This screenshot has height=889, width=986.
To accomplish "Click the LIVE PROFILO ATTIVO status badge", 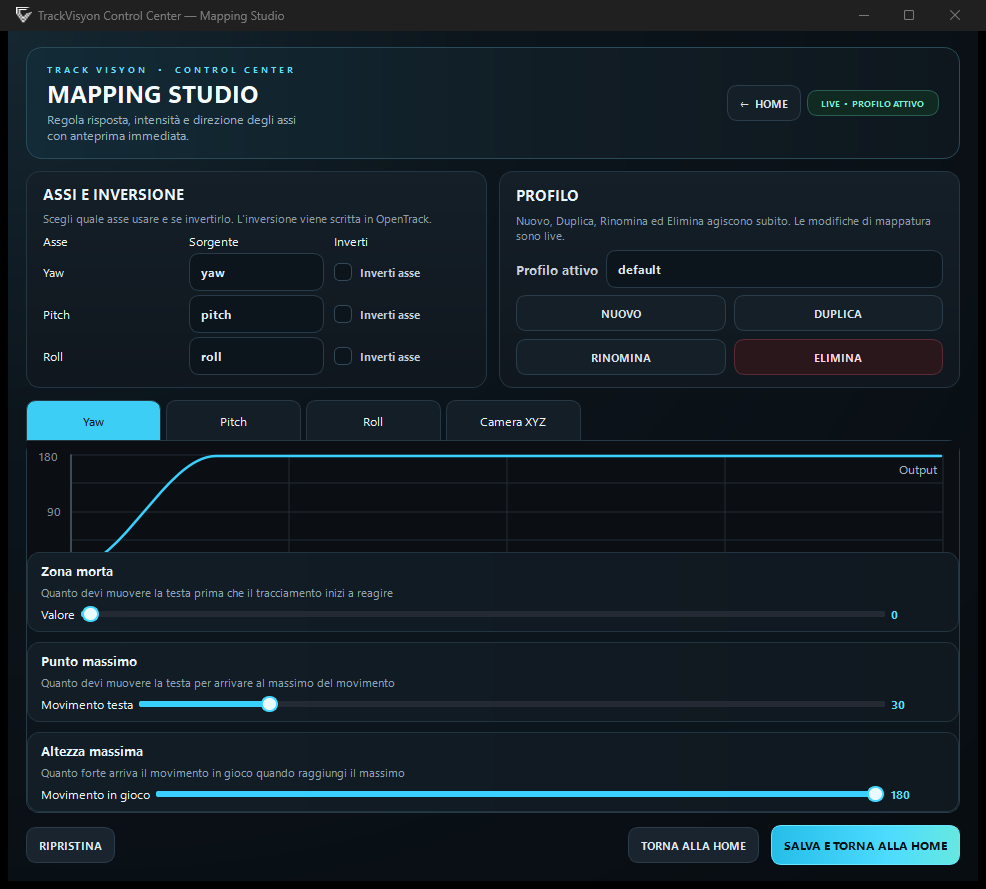I will click(872, 104).
